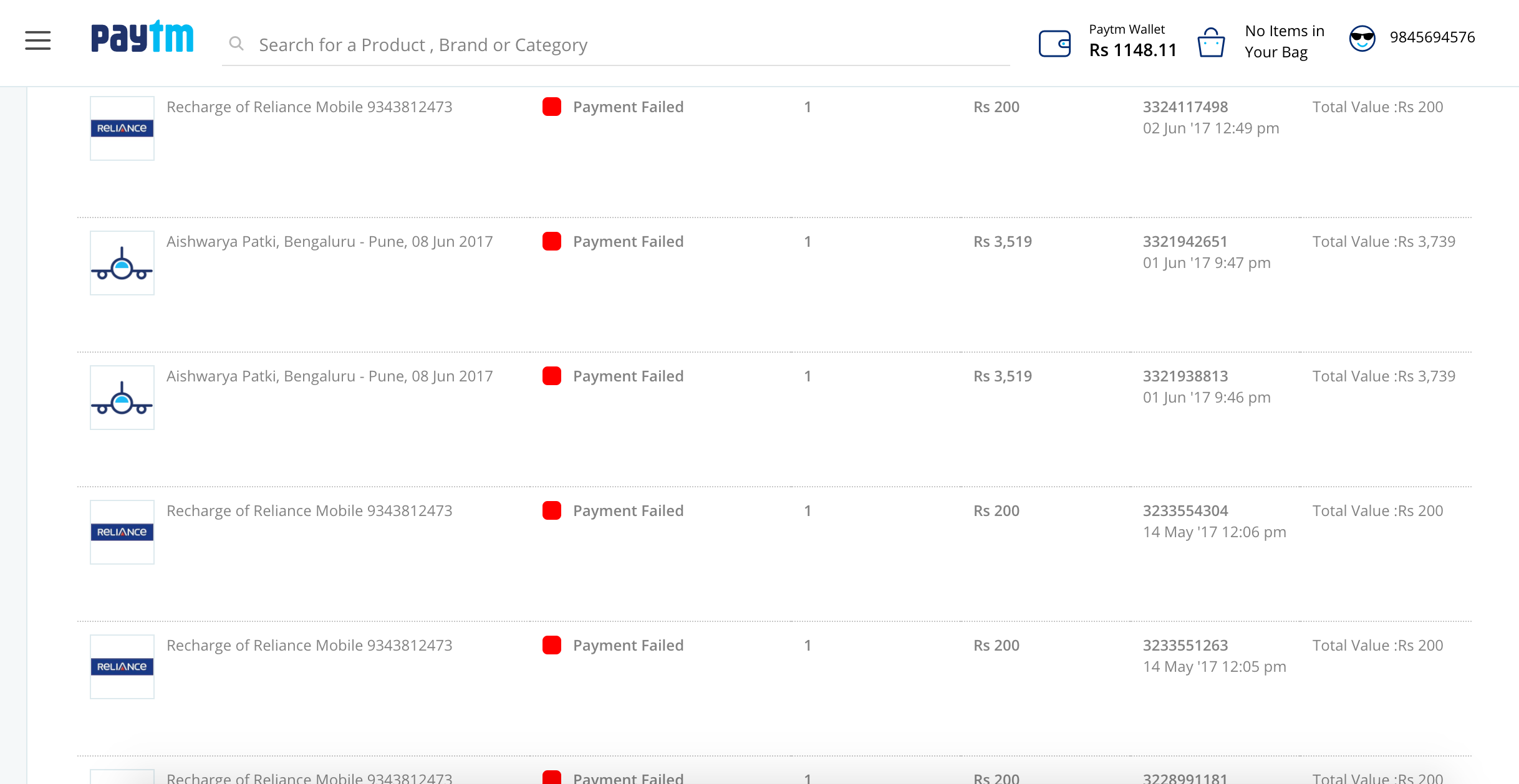Click the search magnifier icon

236,44
